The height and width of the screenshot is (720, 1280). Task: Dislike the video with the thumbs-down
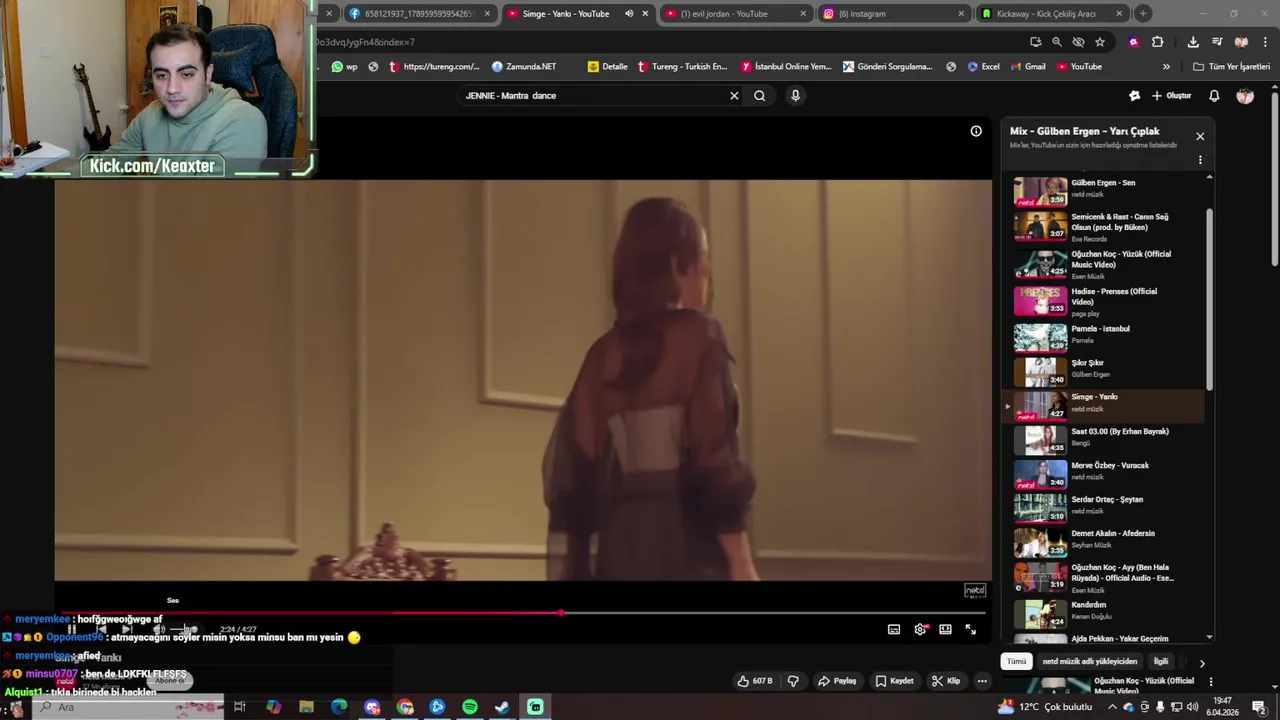(x=793, y=681)
